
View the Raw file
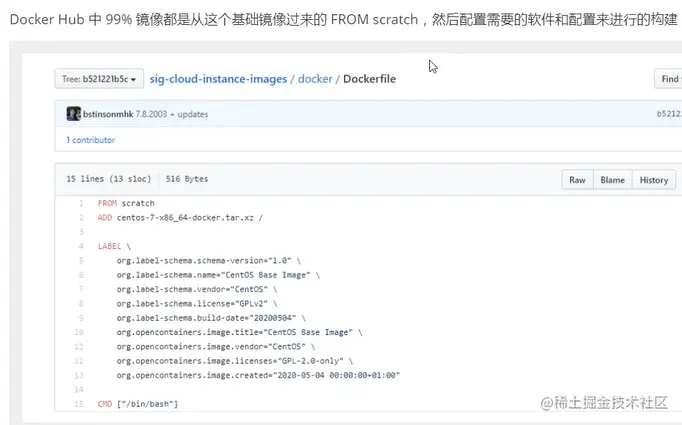click(577, 180)
